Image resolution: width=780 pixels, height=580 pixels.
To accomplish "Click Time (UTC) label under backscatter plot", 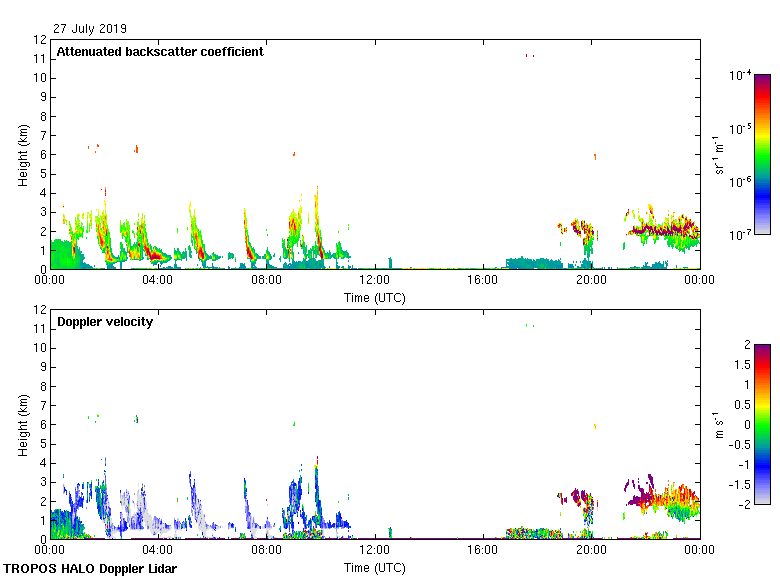I will [374, 297].
